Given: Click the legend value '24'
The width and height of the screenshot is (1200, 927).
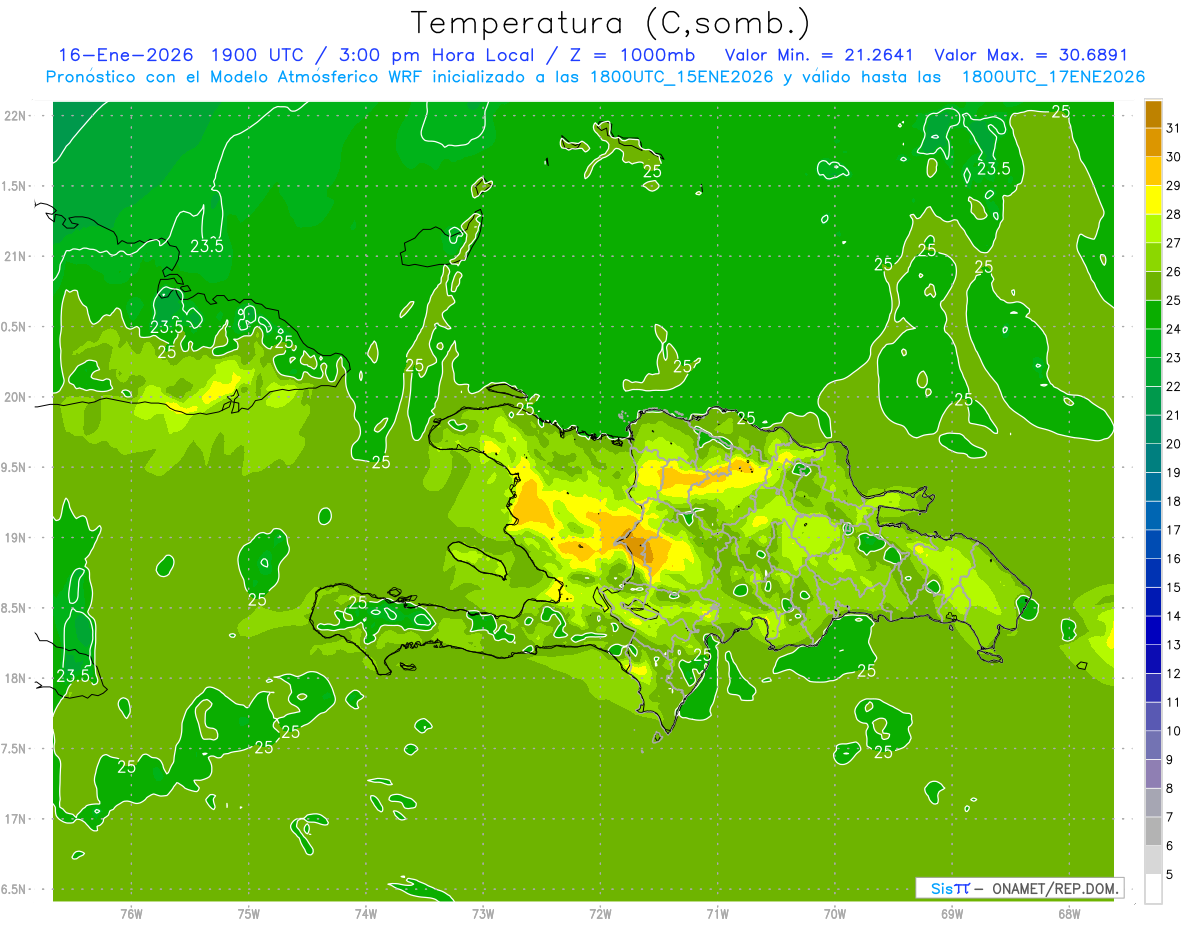Looking at the screenshot, I should (x=1173, y=329).
